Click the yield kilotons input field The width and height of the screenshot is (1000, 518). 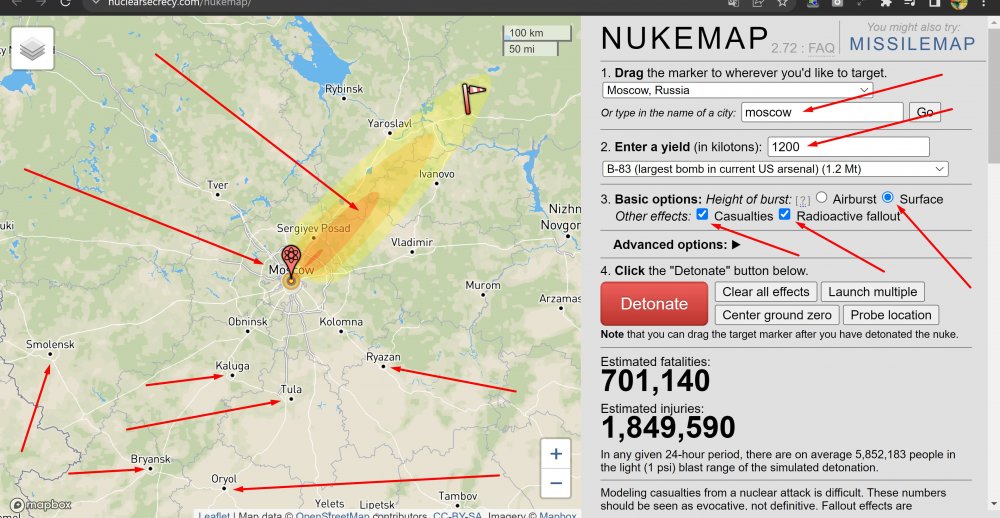tap(848, 147)
